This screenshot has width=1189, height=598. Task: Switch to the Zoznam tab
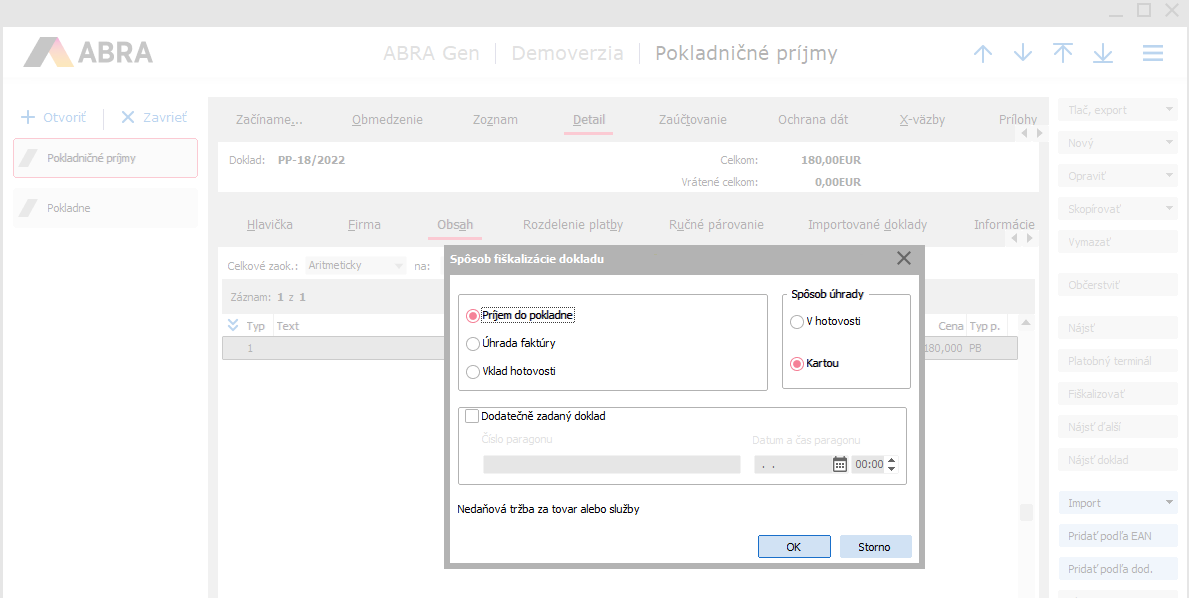click(x=495, y=120)
